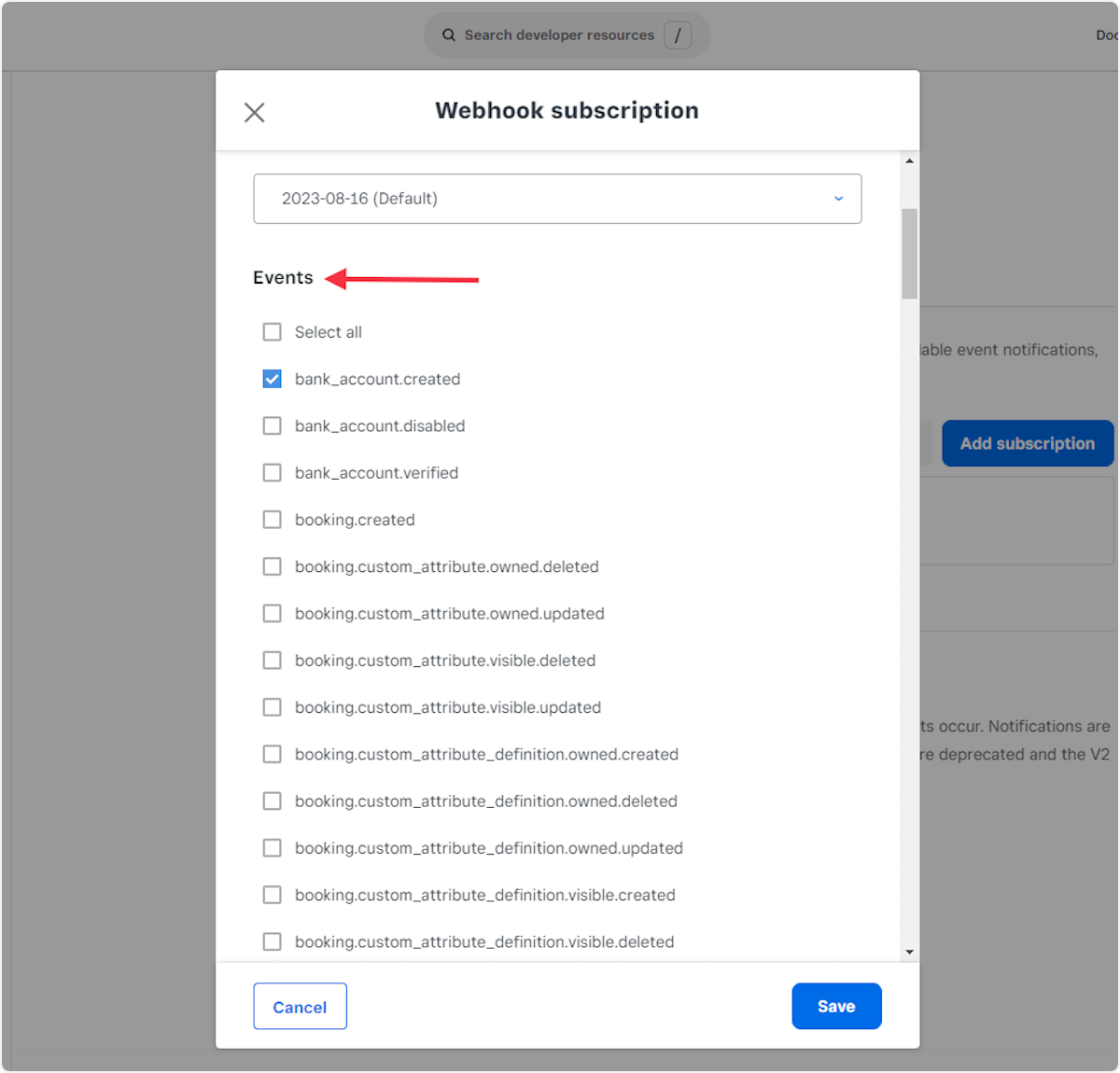Viewport: 1120px width, 1073px height.
Task: Close the Webhook subscription dialog
Action: tap(253, 112)
